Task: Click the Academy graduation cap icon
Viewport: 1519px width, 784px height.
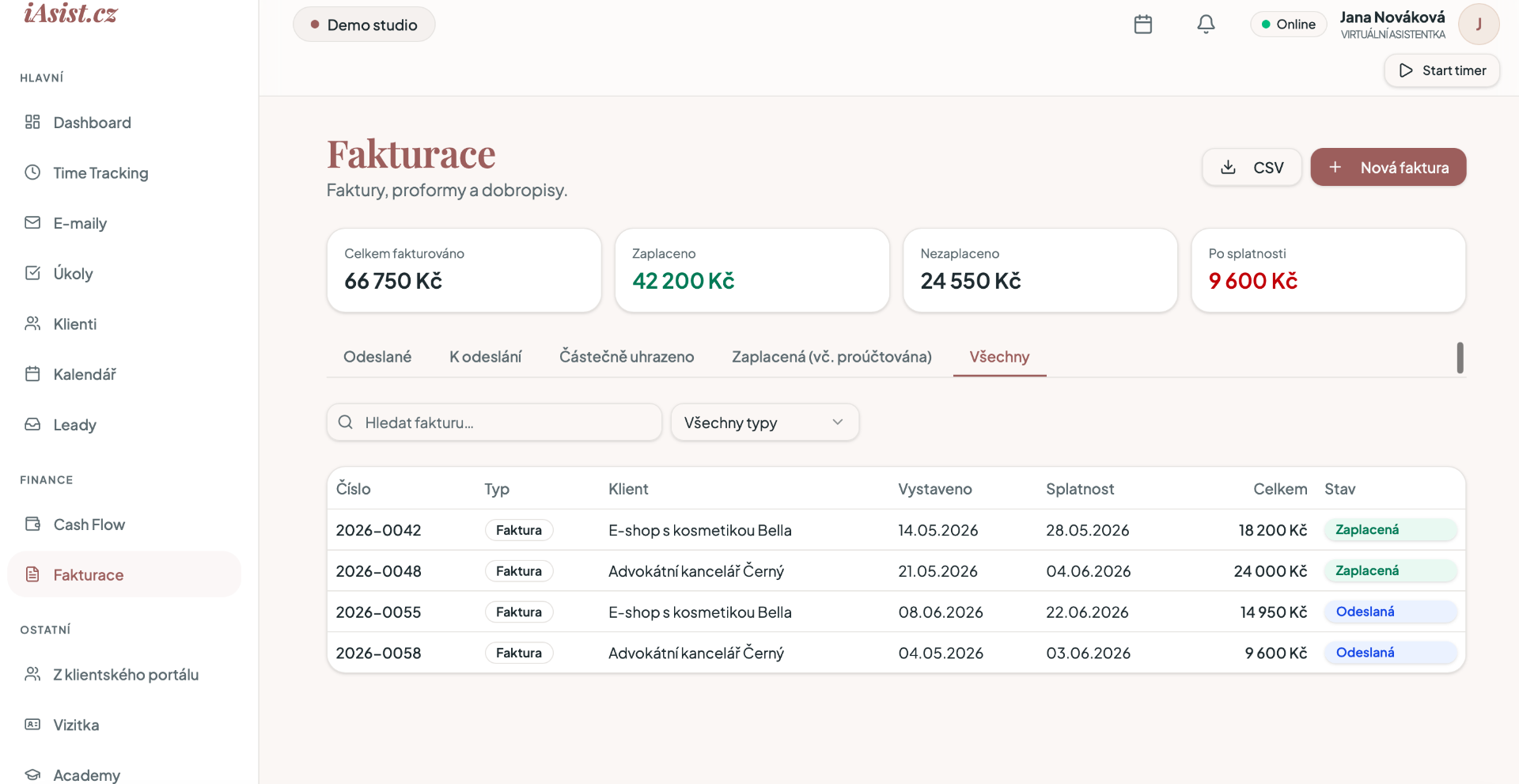Action: pos(32,775)
